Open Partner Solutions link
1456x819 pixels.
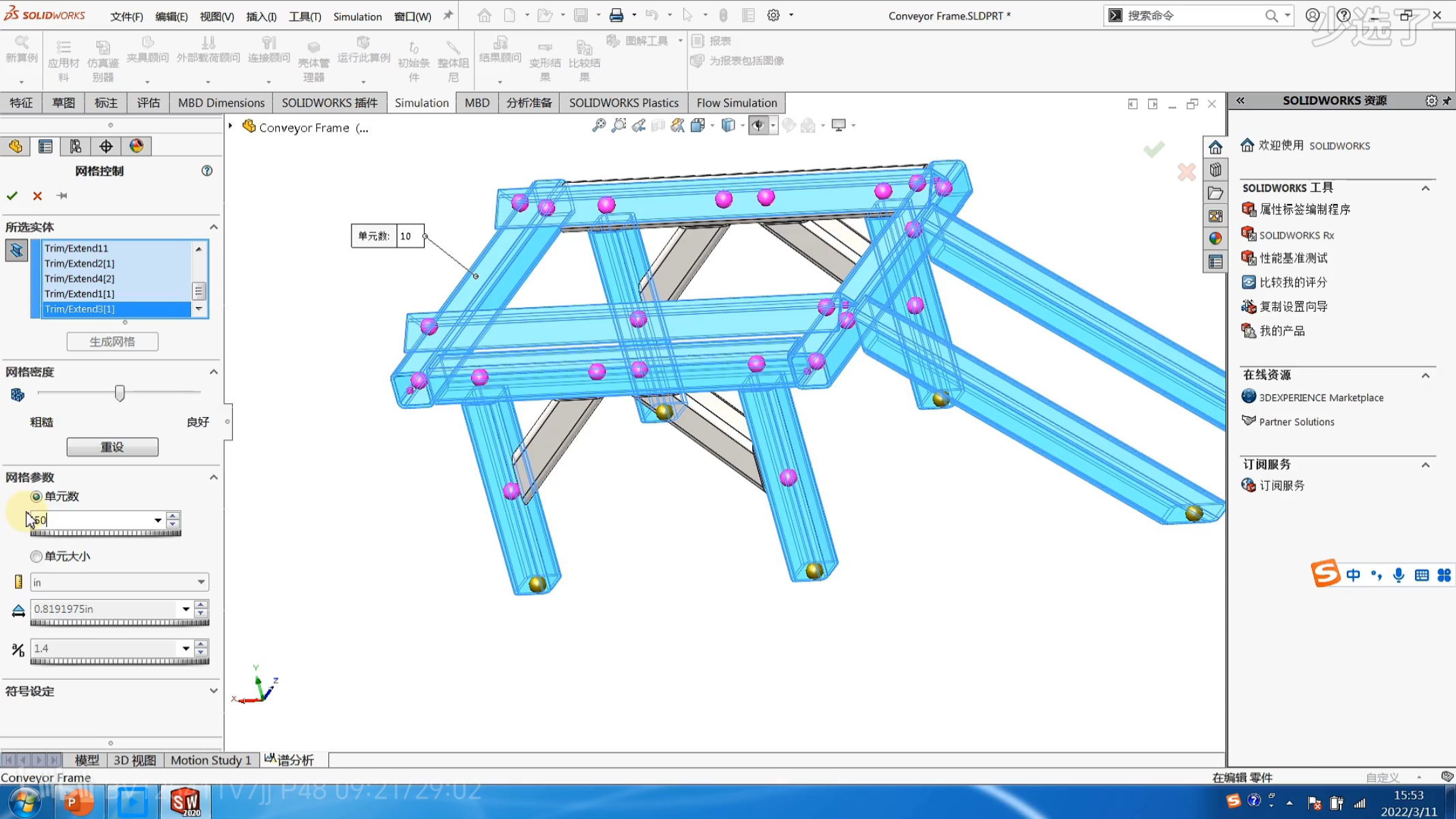pyautogui.click(x=1296, y=422)
